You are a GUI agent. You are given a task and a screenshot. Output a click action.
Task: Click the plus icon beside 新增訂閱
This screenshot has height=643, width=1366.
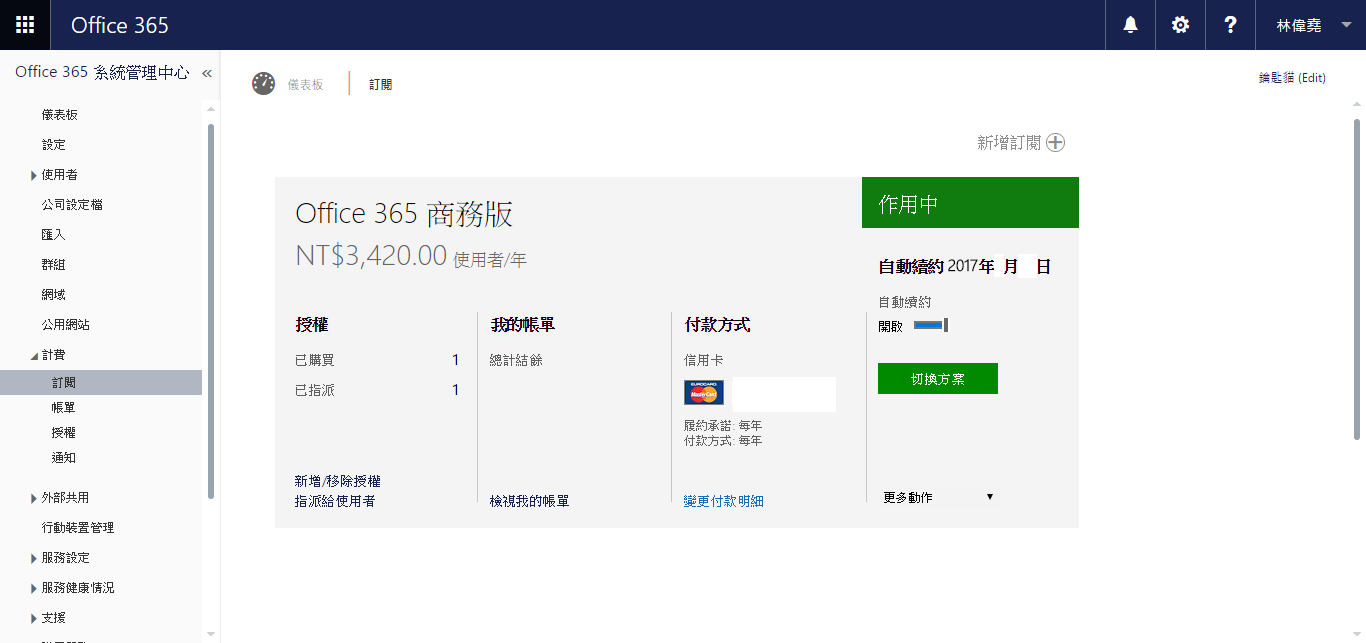pyautogui.click(x=1056, y=143)
